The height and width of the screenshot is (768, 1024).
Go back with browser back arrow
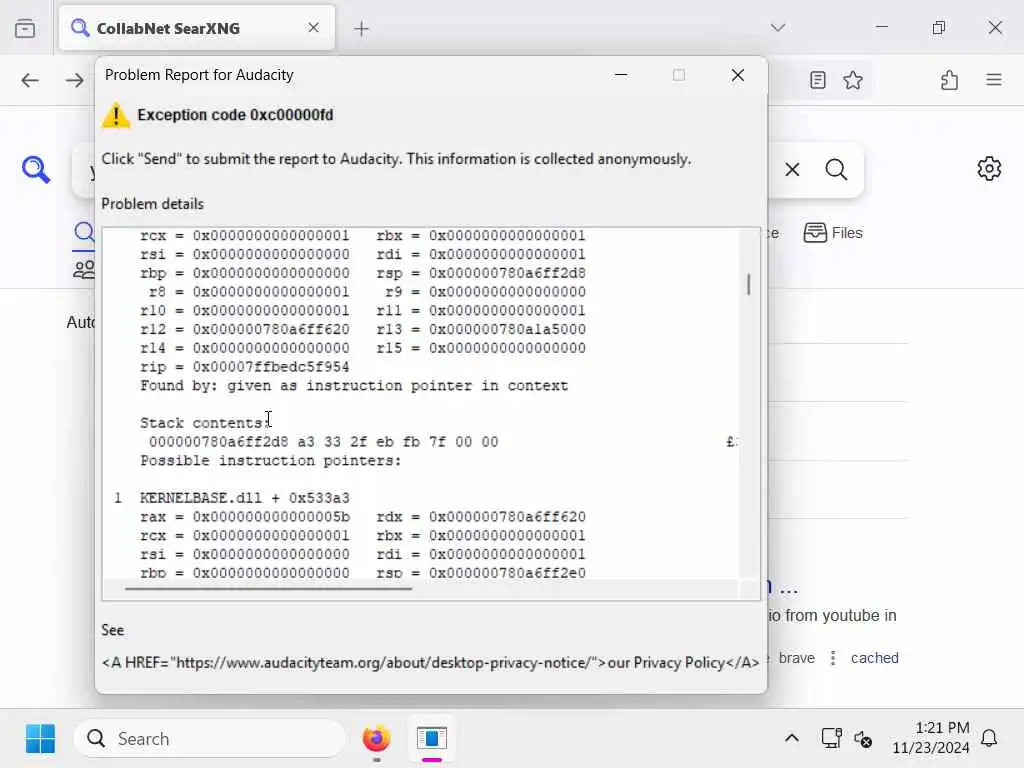(30, 80)
